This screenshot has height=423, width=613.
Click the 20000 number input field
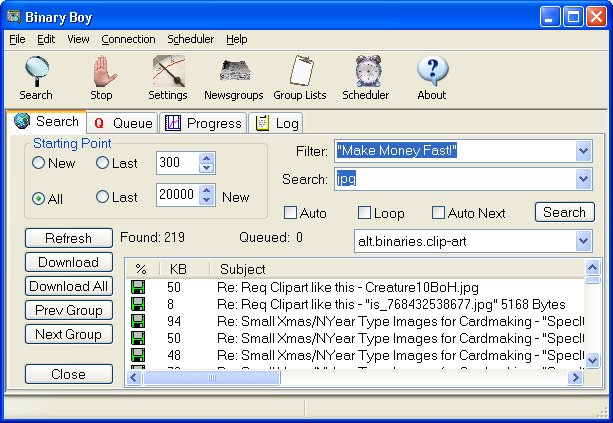(x=178, y=195)
